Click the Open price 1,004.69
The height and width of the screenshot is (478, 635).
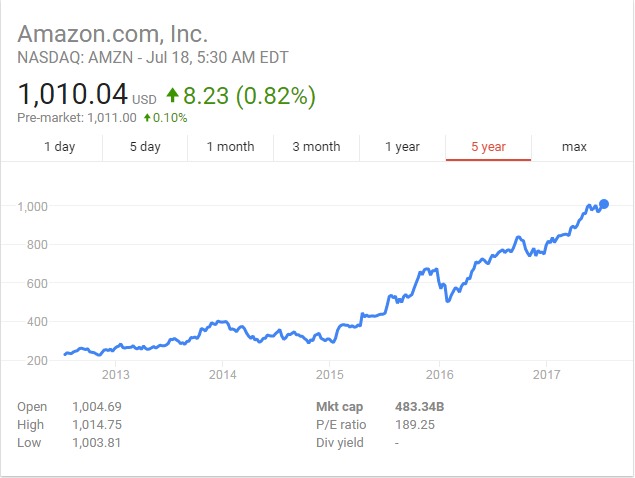(x=96, y=407)
